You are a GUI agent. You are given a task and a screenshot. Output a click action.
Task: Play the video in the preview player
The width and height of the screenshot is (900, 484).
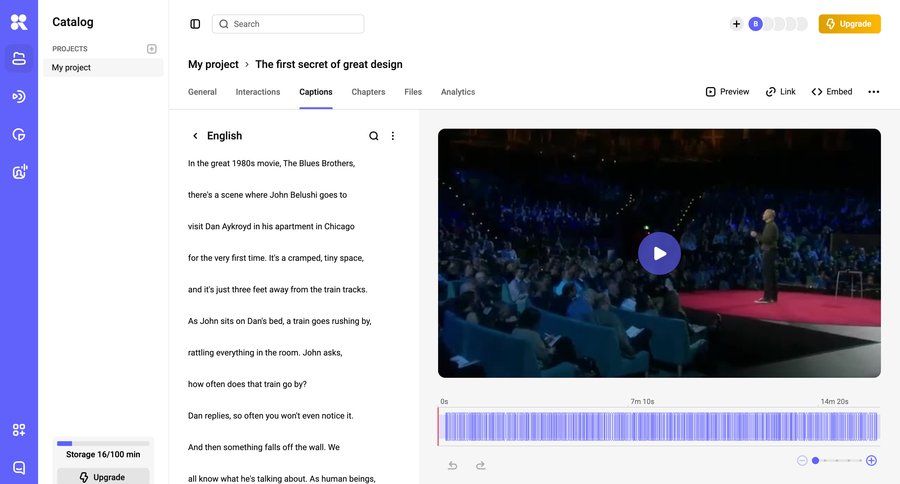click(659, 253)
